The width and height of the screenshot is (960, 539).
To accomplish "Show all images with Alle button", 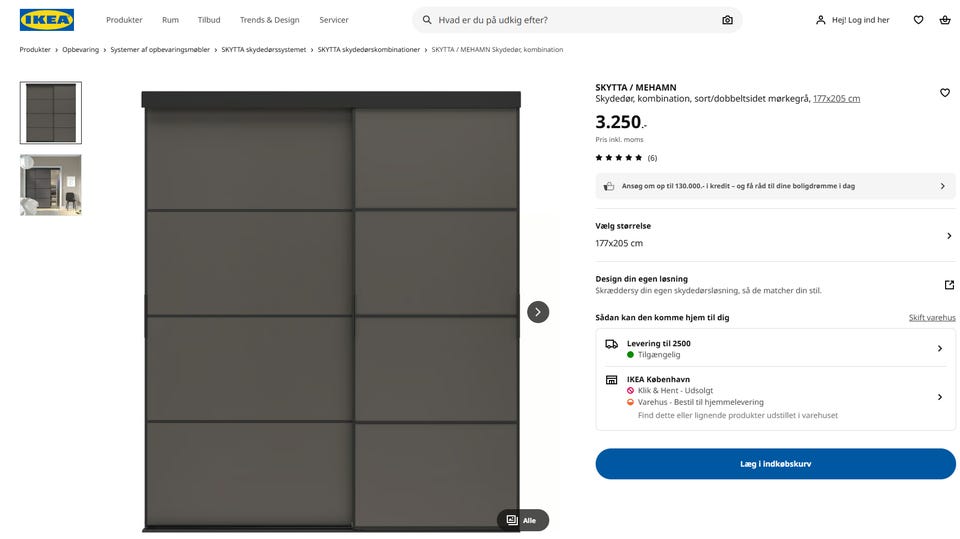I will 523,520.
